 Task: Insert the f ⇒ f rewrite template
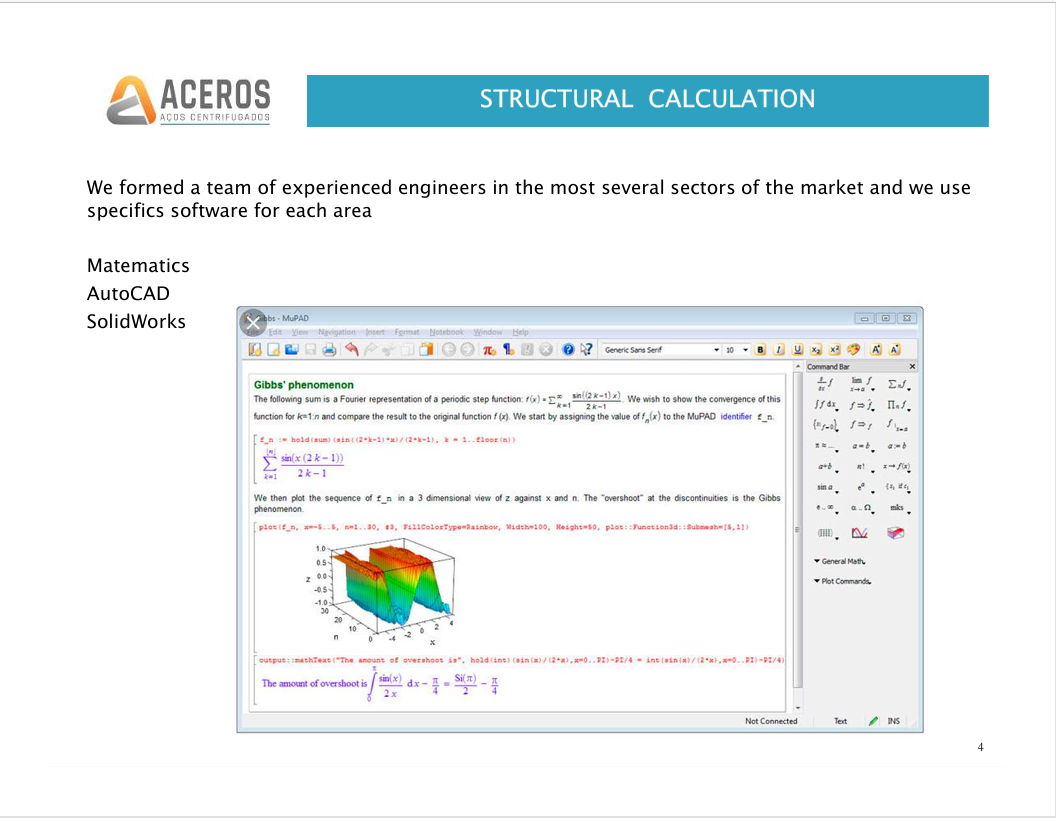(x=861, y=425)
